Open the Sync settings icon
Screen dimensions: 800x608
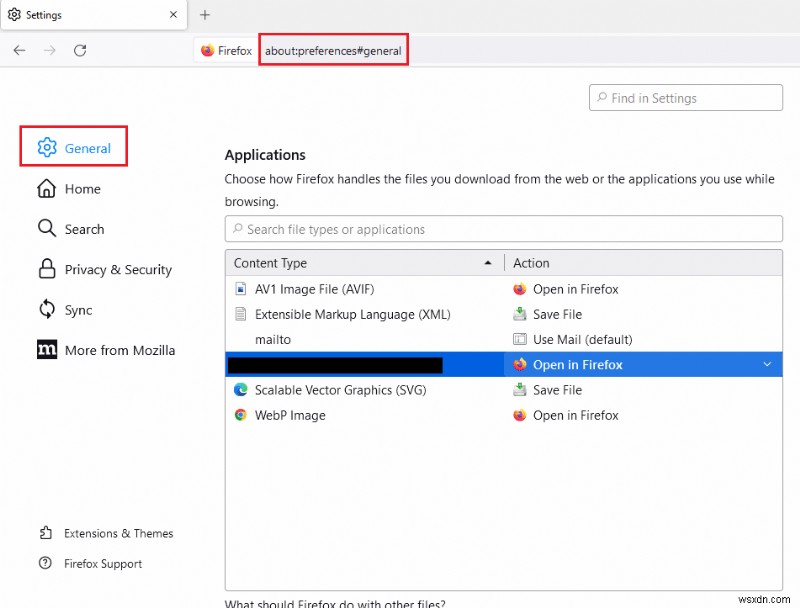(x=47, y=310)
